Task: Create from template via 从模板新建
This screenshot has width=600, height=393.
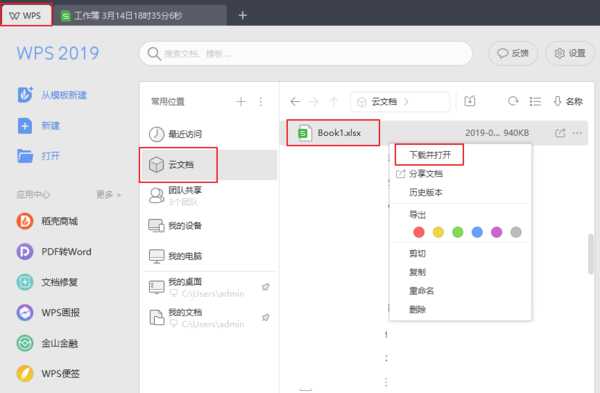Action: (52, 95)
